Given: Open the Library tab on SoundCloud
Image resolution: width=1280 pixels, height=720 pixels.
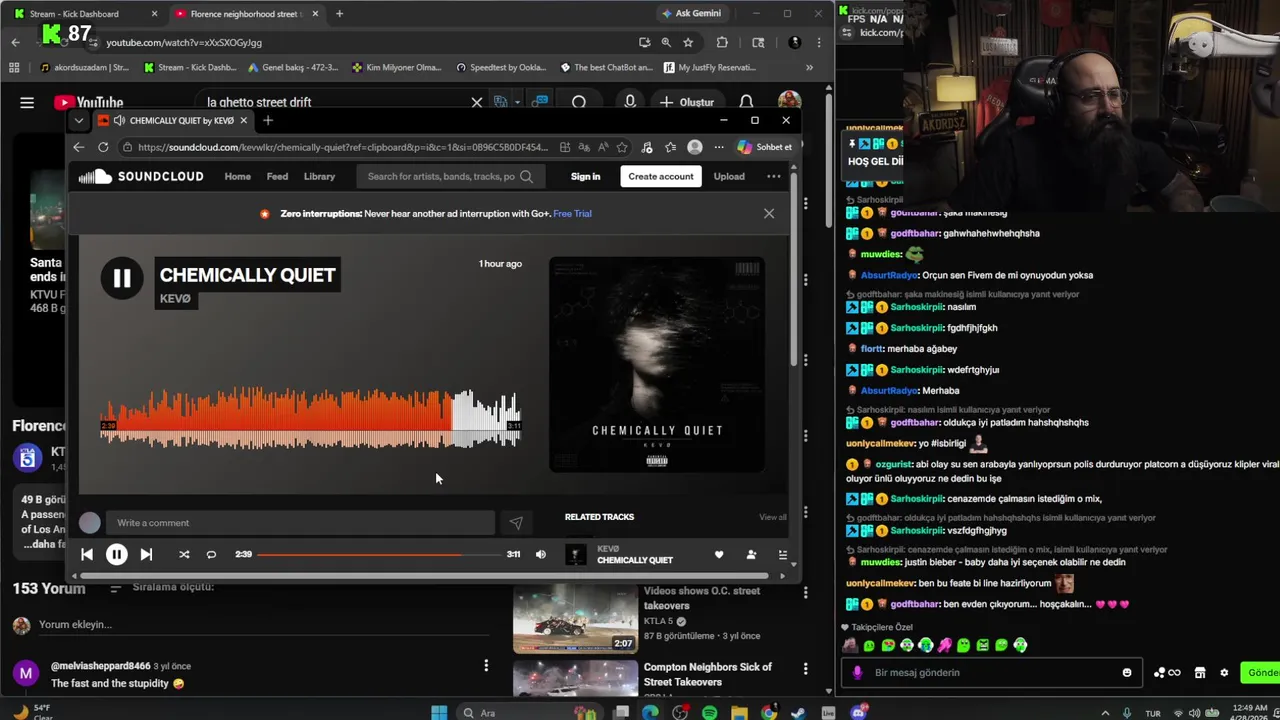Looking at the screenshot, I should click(319, 176).
